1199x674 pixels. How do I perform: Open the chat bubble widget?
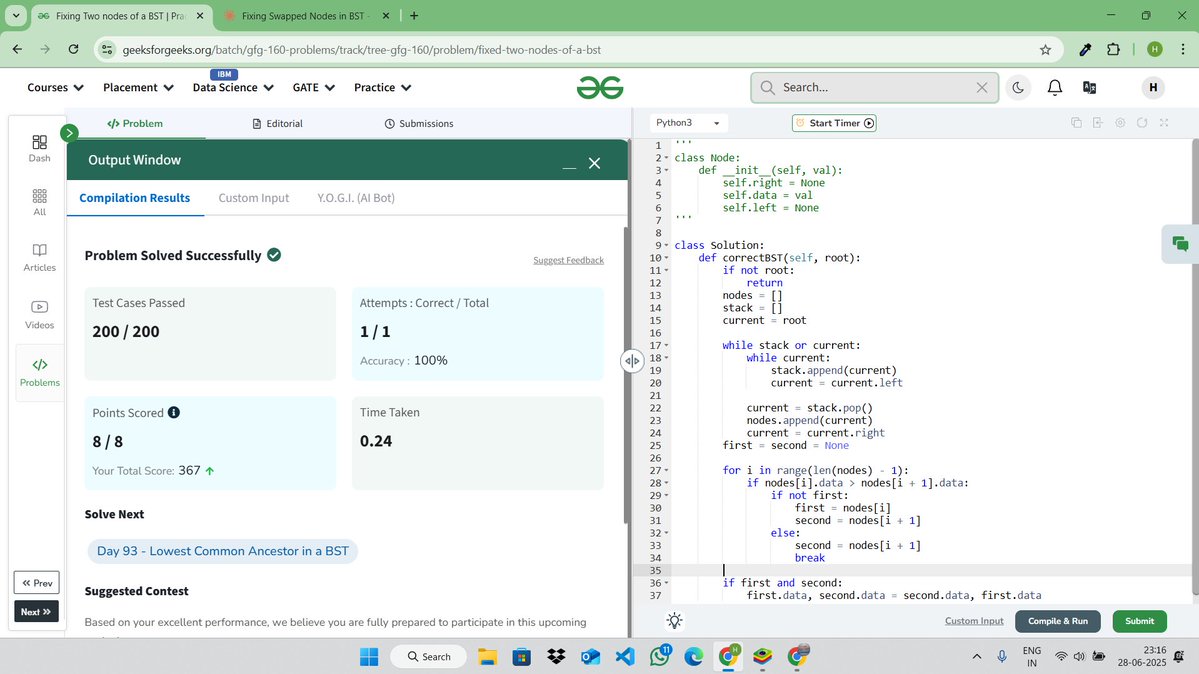coord(1180,244)
